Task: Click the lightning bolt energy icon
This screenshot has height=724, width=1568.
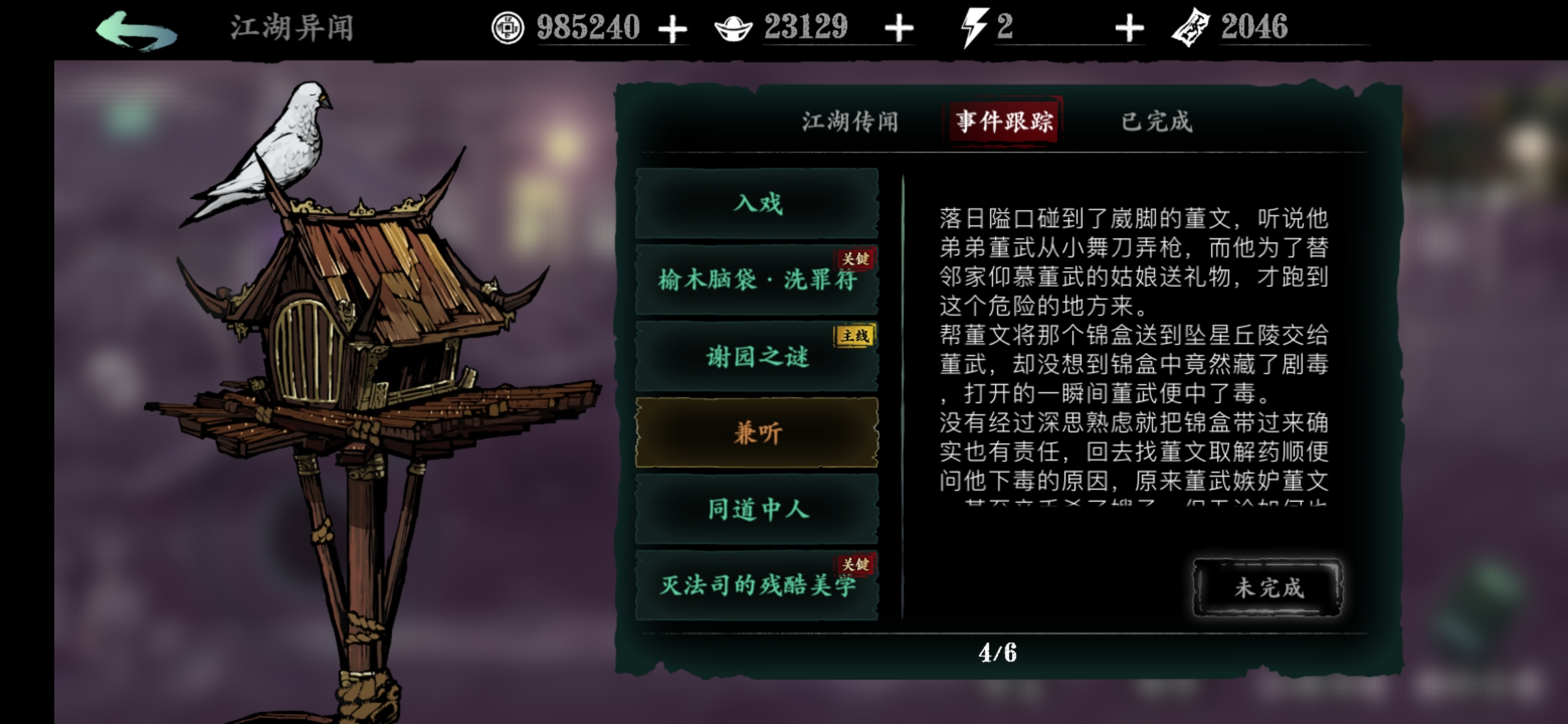Action: [x=974, y=28]
